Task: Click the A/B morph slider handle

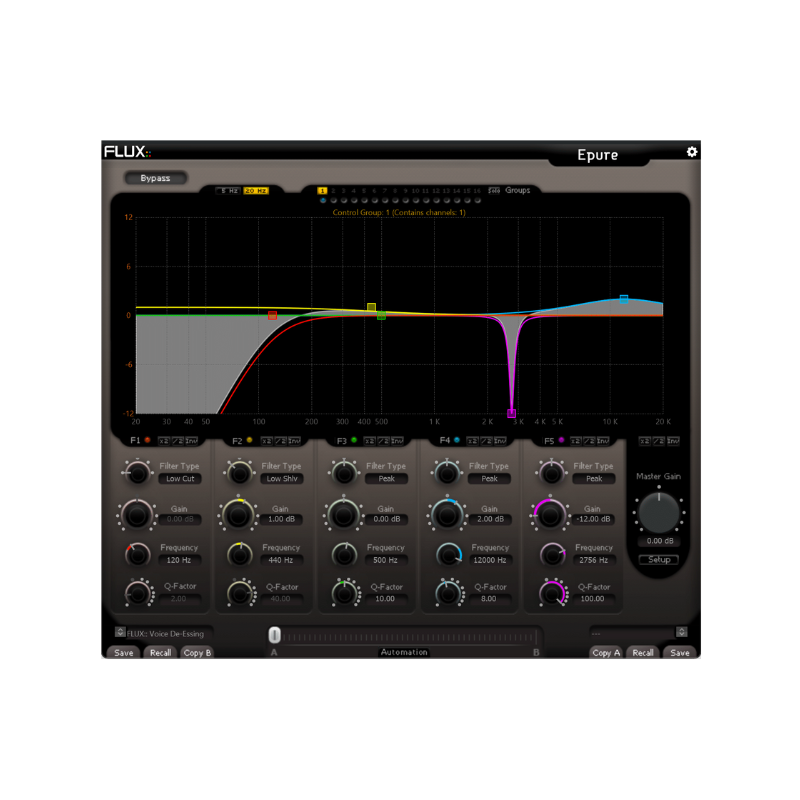Action: point(274,635)
